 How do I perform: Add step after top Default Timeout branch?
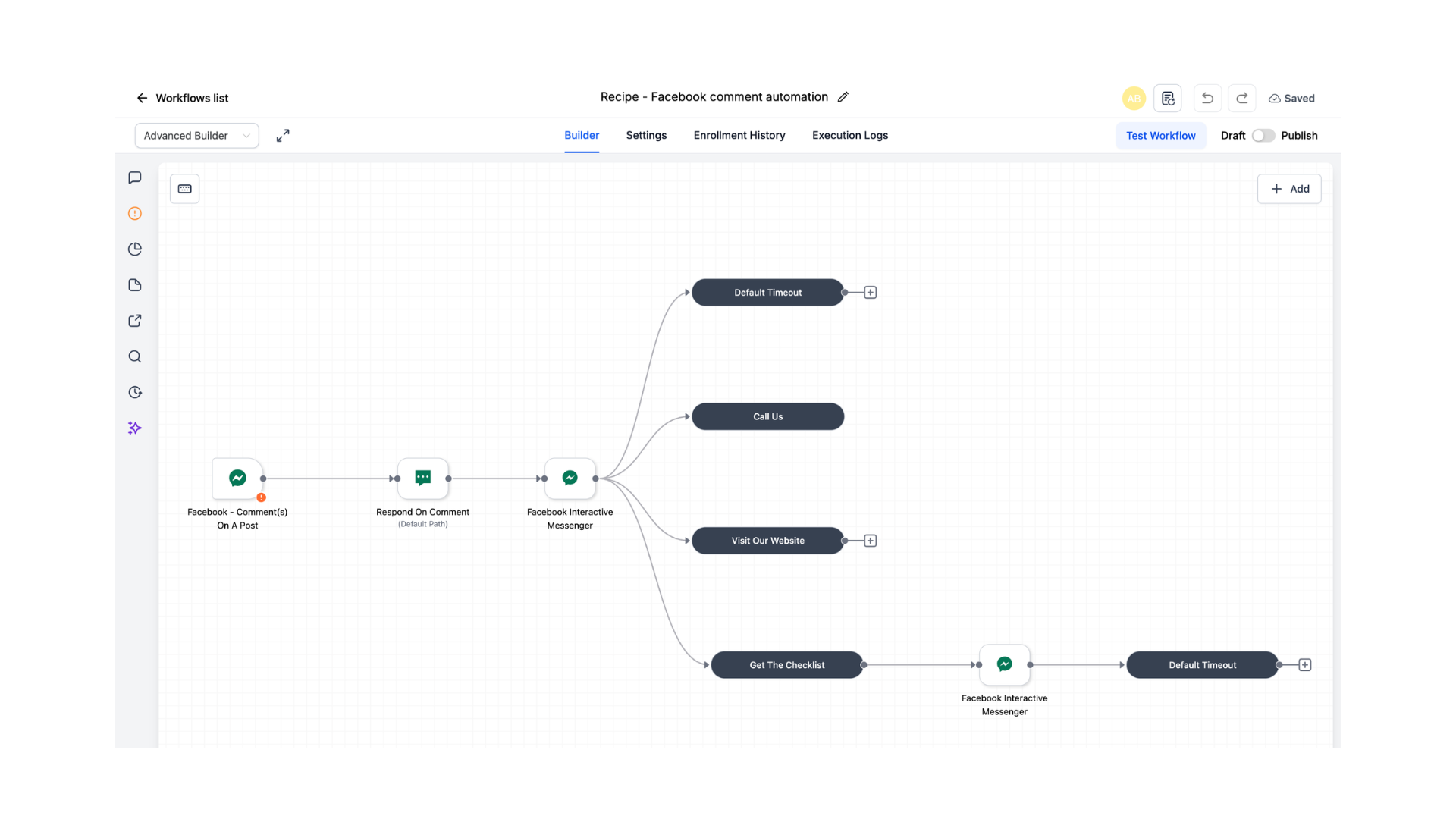(x=871, y=293)
